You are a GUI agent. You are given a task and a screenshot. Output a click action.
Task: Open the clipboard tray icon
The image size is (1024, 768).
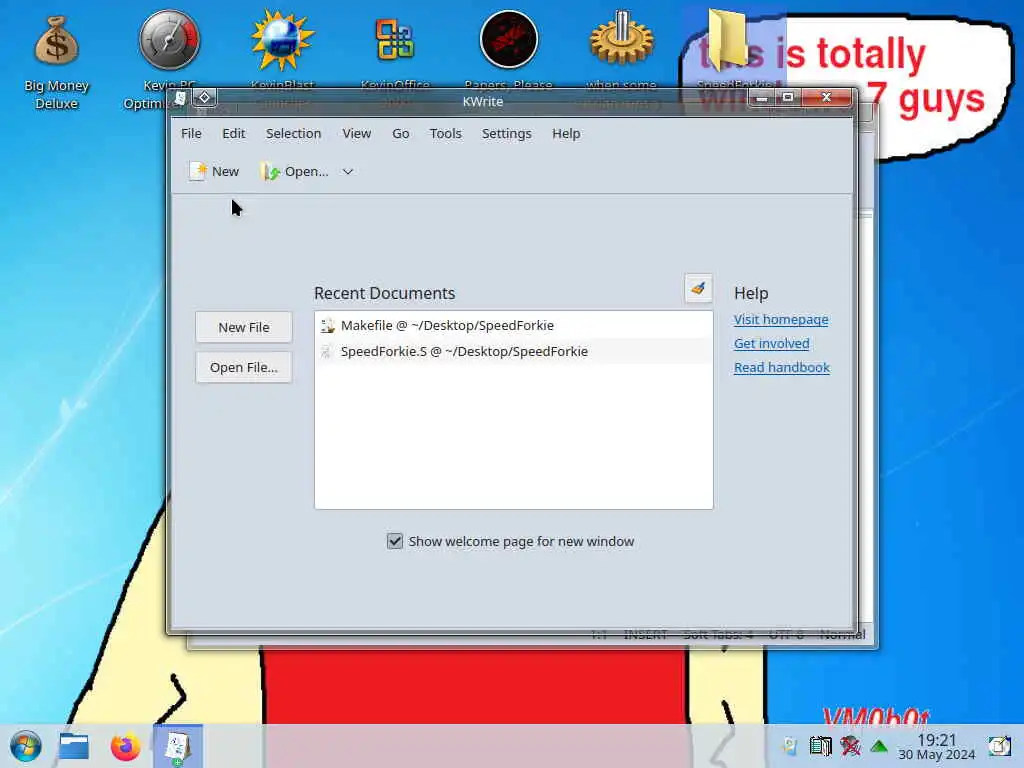pos(820,746)
